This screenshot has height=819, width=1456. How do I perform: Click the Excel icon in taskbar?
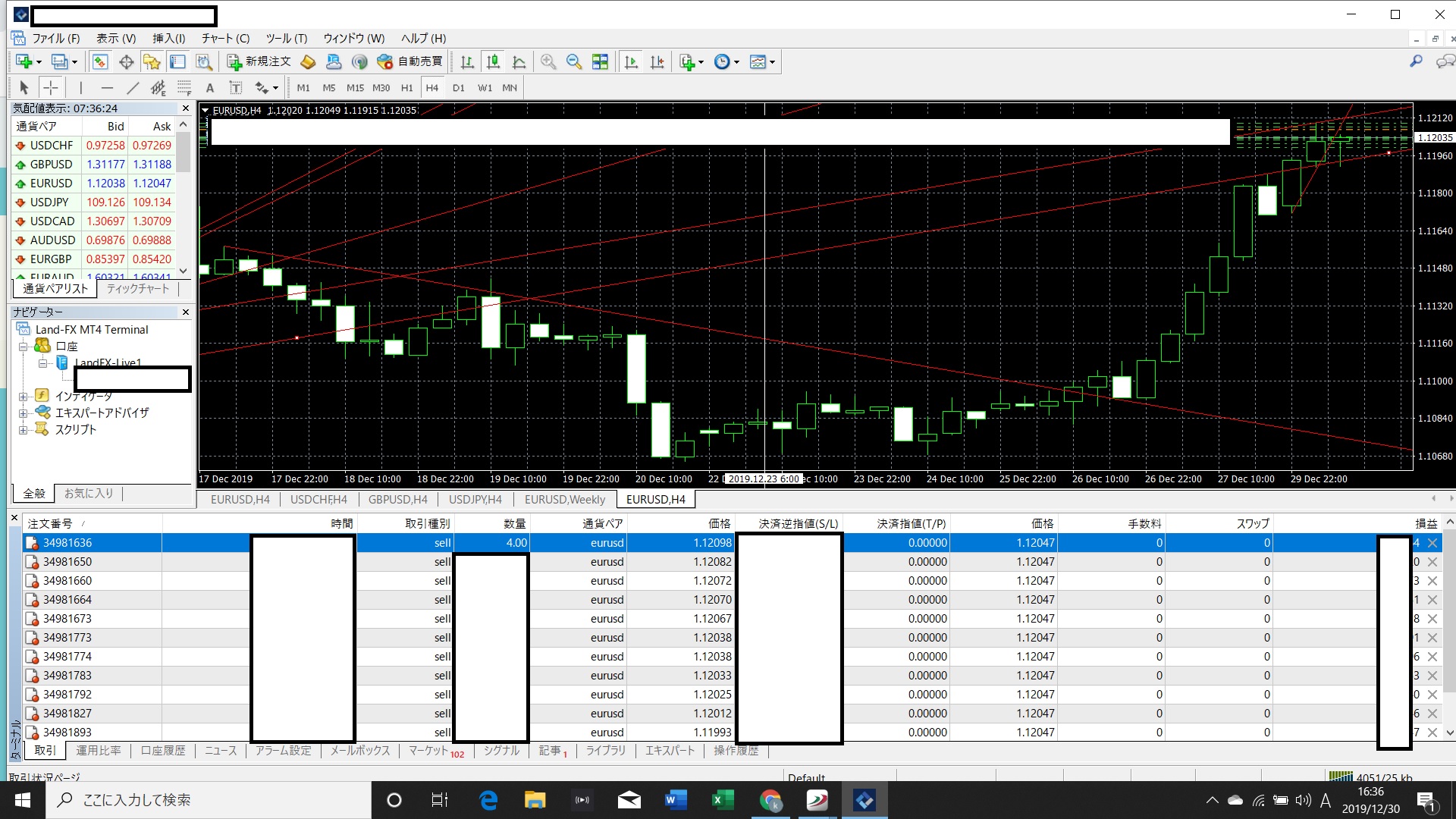[x=723, y=800]
